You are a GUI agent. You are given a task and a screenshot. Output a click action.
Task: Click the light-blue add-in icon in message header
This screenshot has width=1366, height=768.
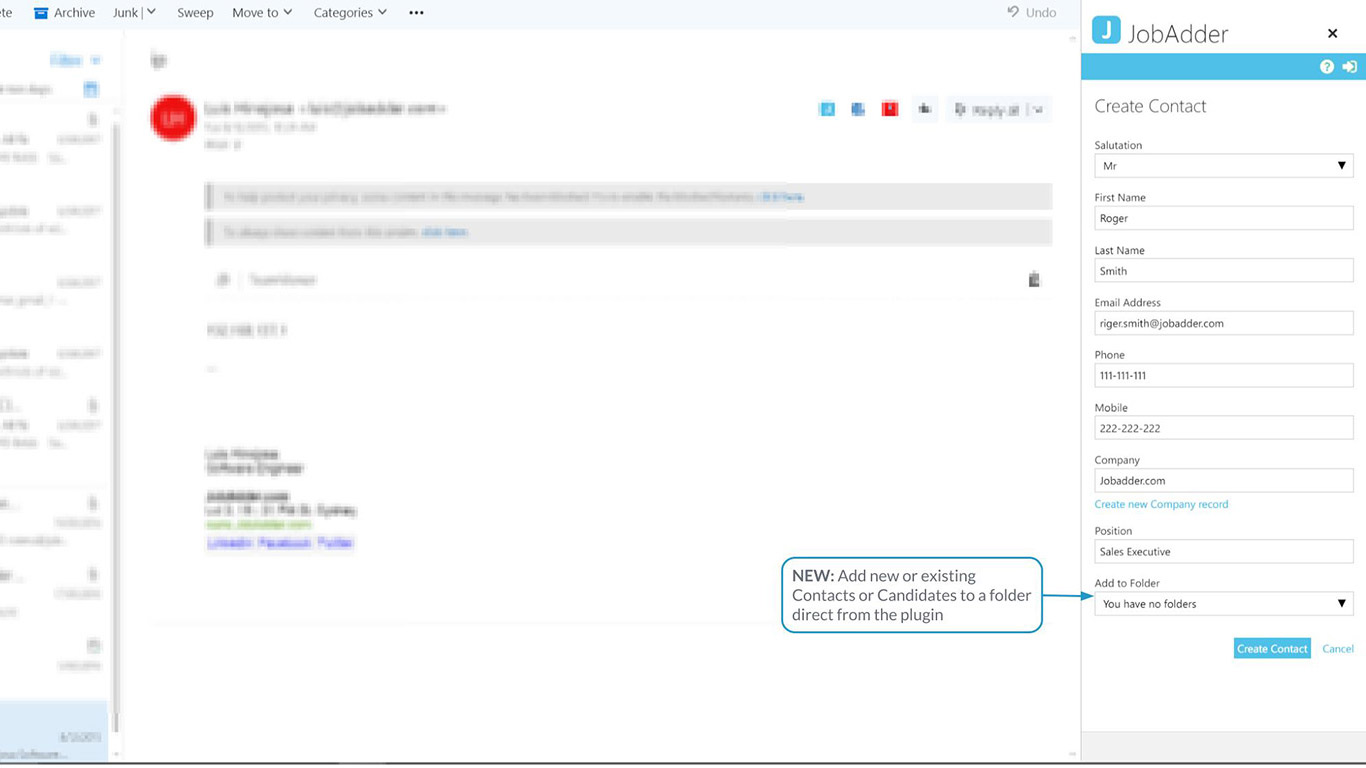click(827, 109)
